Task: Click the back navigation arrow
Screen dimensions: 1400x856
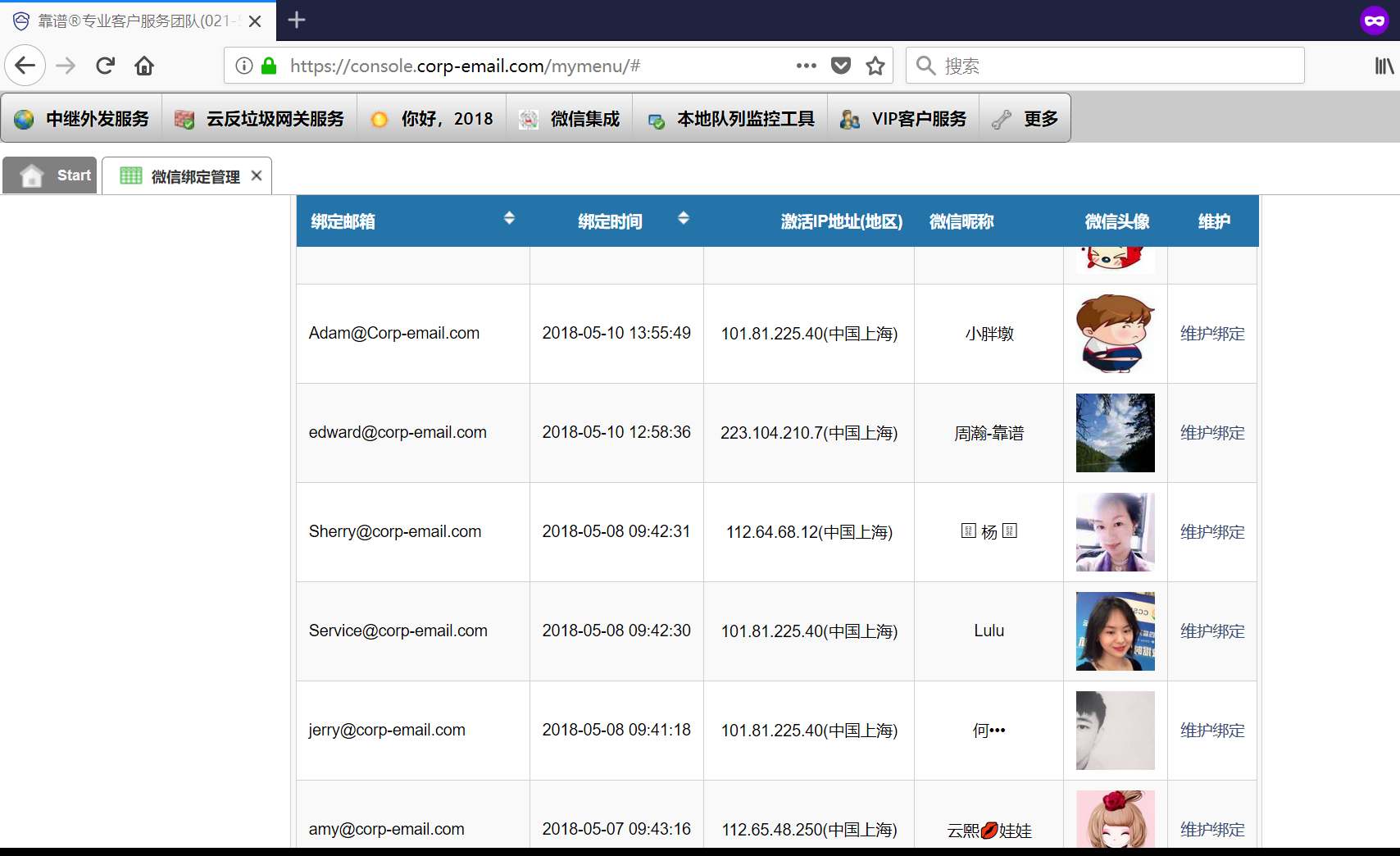Action: pos(25,66)
